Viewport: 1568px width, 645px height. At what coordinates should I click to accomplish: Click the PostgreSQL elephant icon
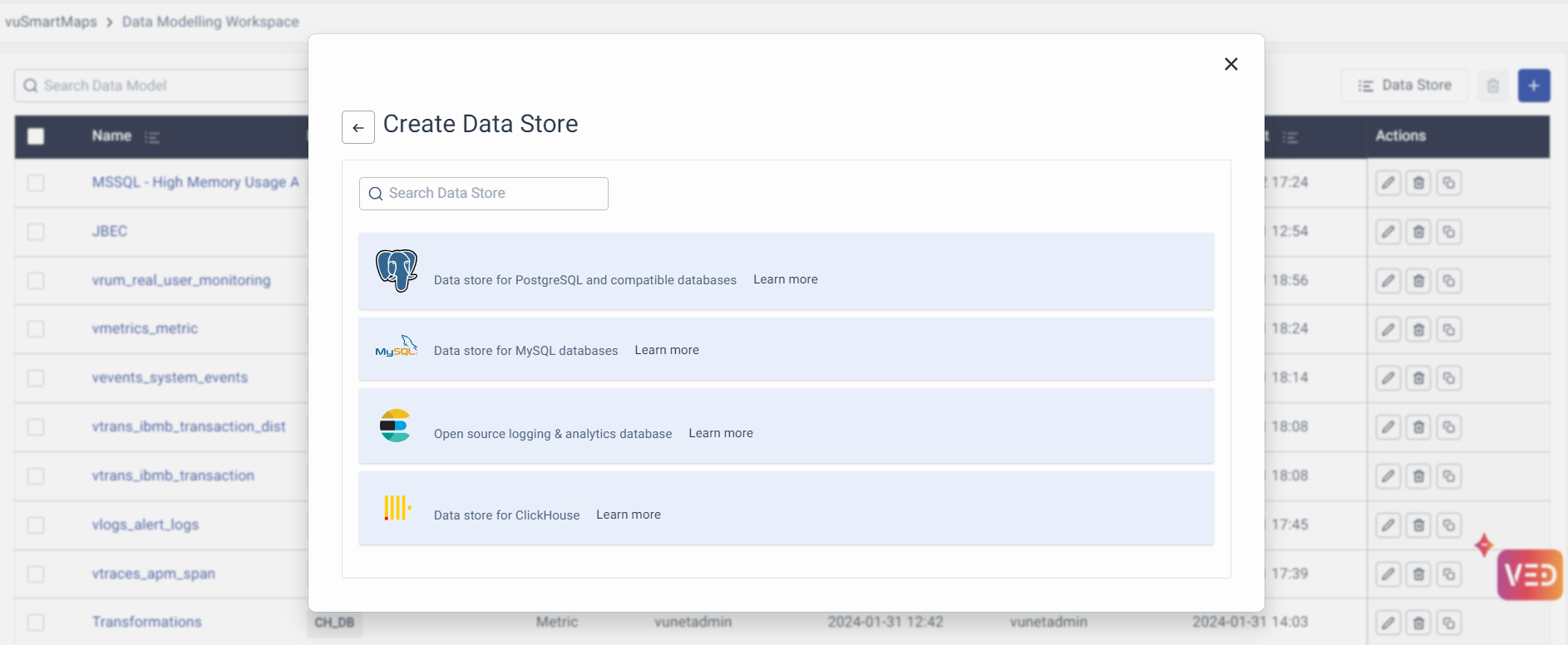tap(397, 270)
